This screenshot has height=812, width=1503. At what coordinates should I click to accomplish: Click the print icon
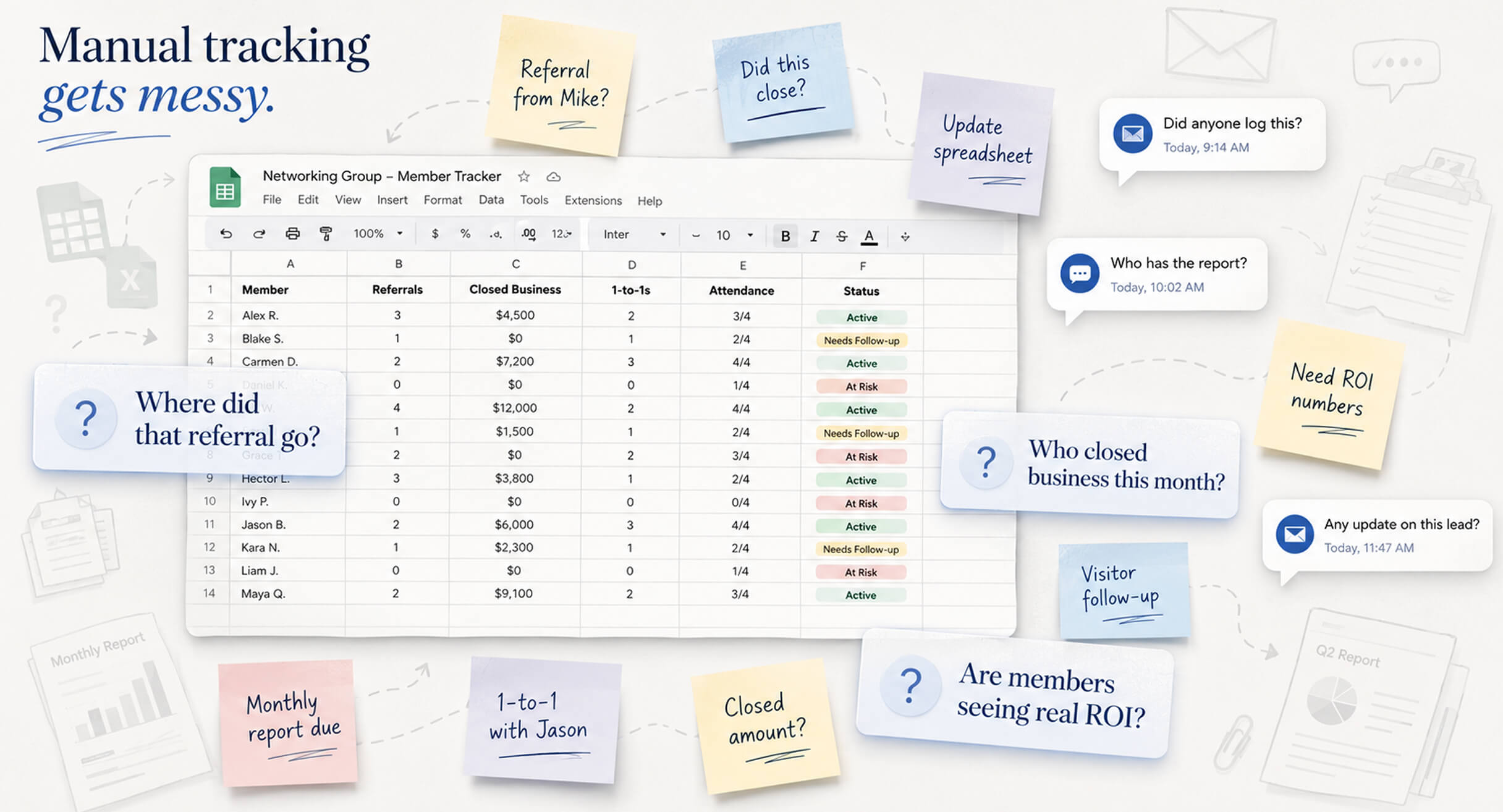pyautogui.click(x=292, y=234)
